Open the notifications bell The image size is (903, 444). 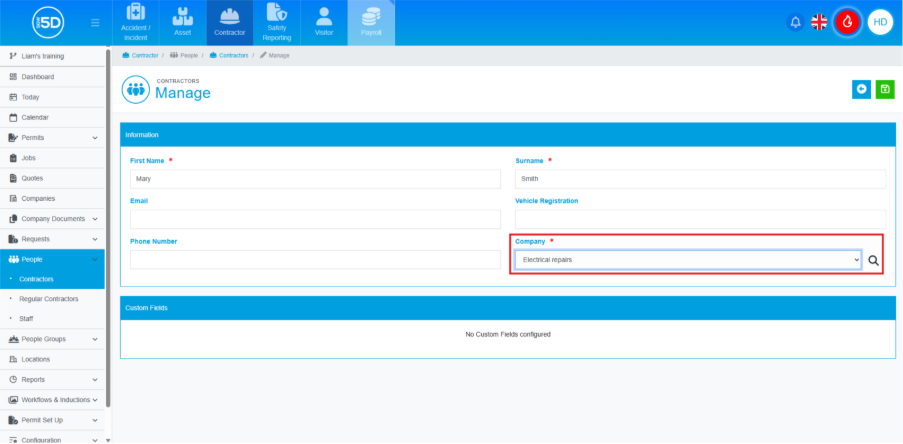tap(795, 22)
